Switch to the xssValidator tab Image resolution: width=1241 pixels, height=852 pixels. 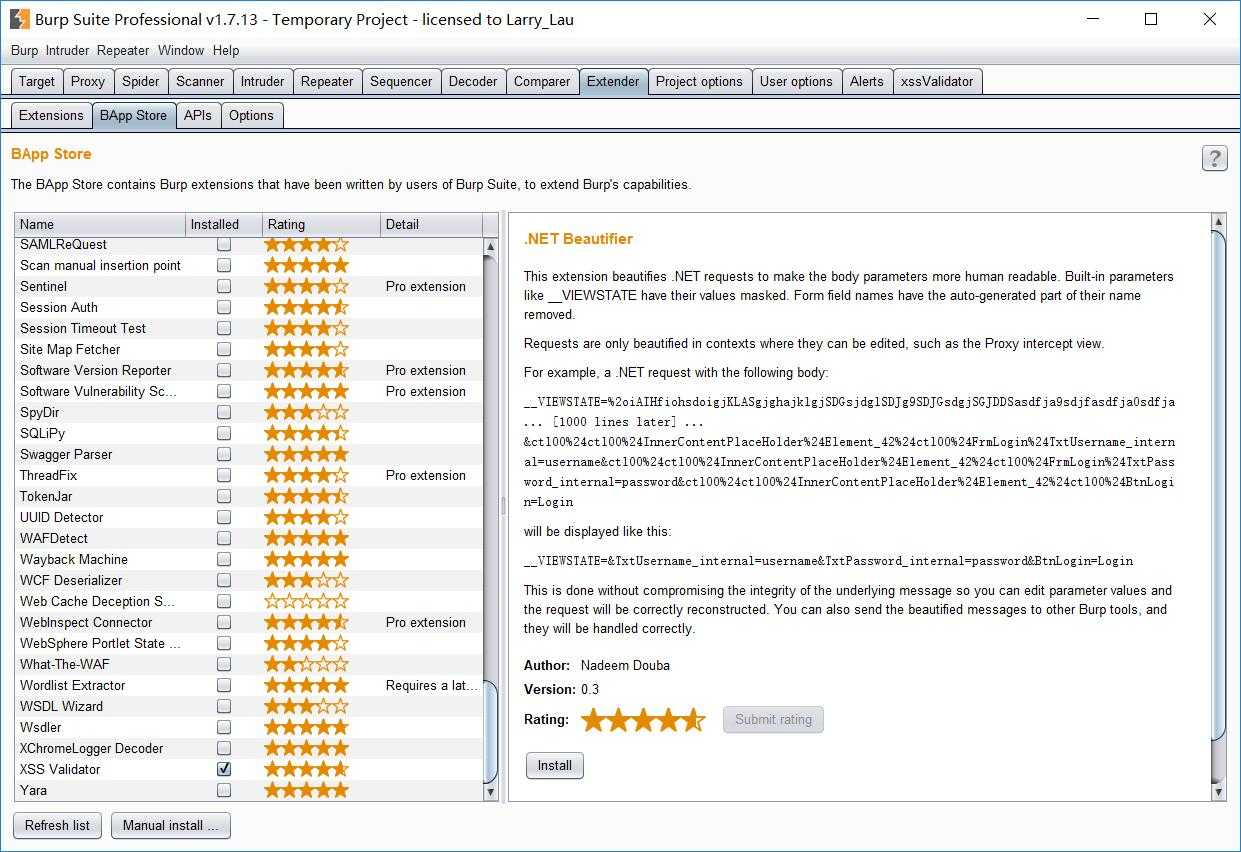click(937, 81)
